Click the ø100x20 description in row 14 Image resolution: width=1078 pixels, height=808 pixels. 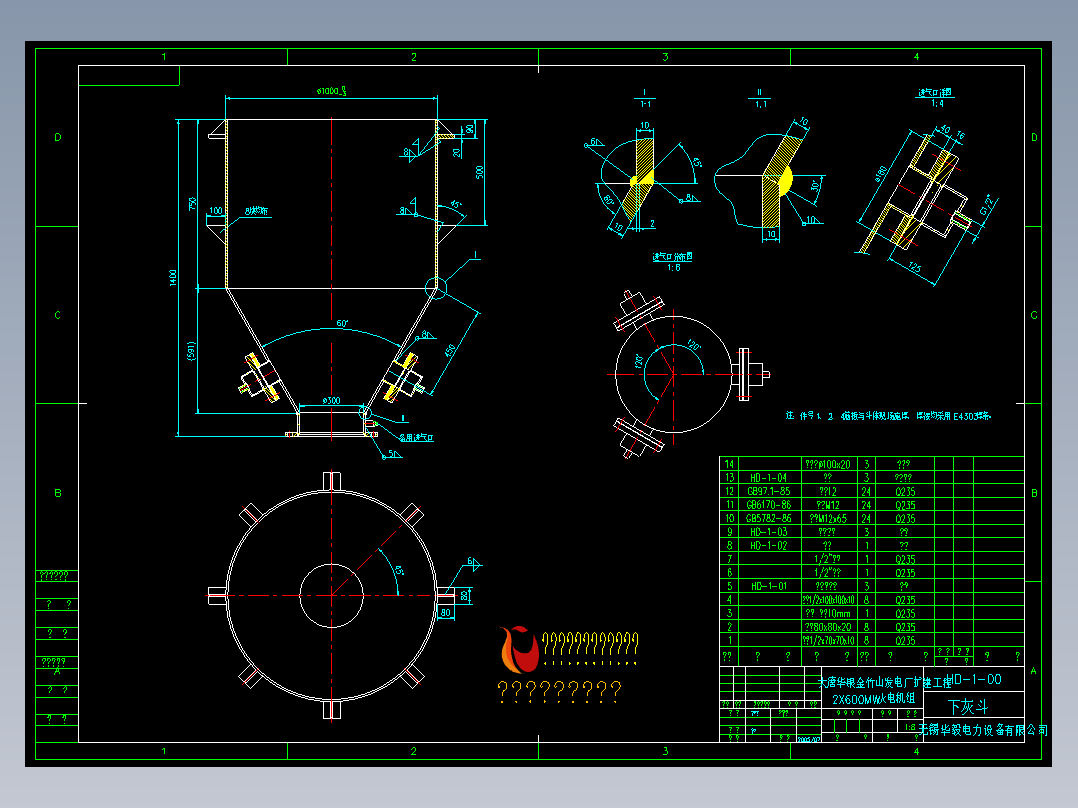pyautogui.click(x=828, y=464)
